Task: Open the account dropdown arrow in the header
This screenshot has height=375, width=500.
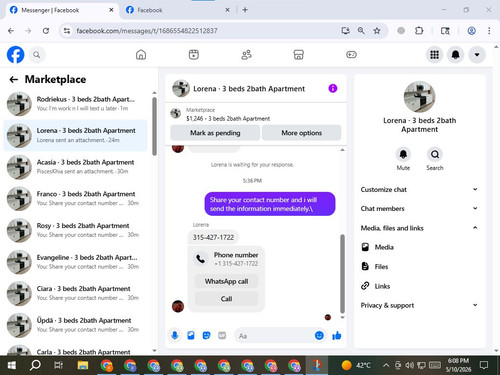Action: 477,55
